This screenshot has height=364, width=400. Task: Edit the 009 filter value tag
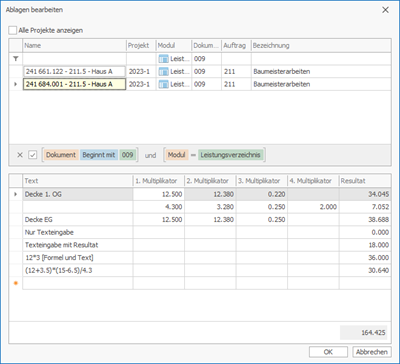pyautogui.click(x=128, y=155)
